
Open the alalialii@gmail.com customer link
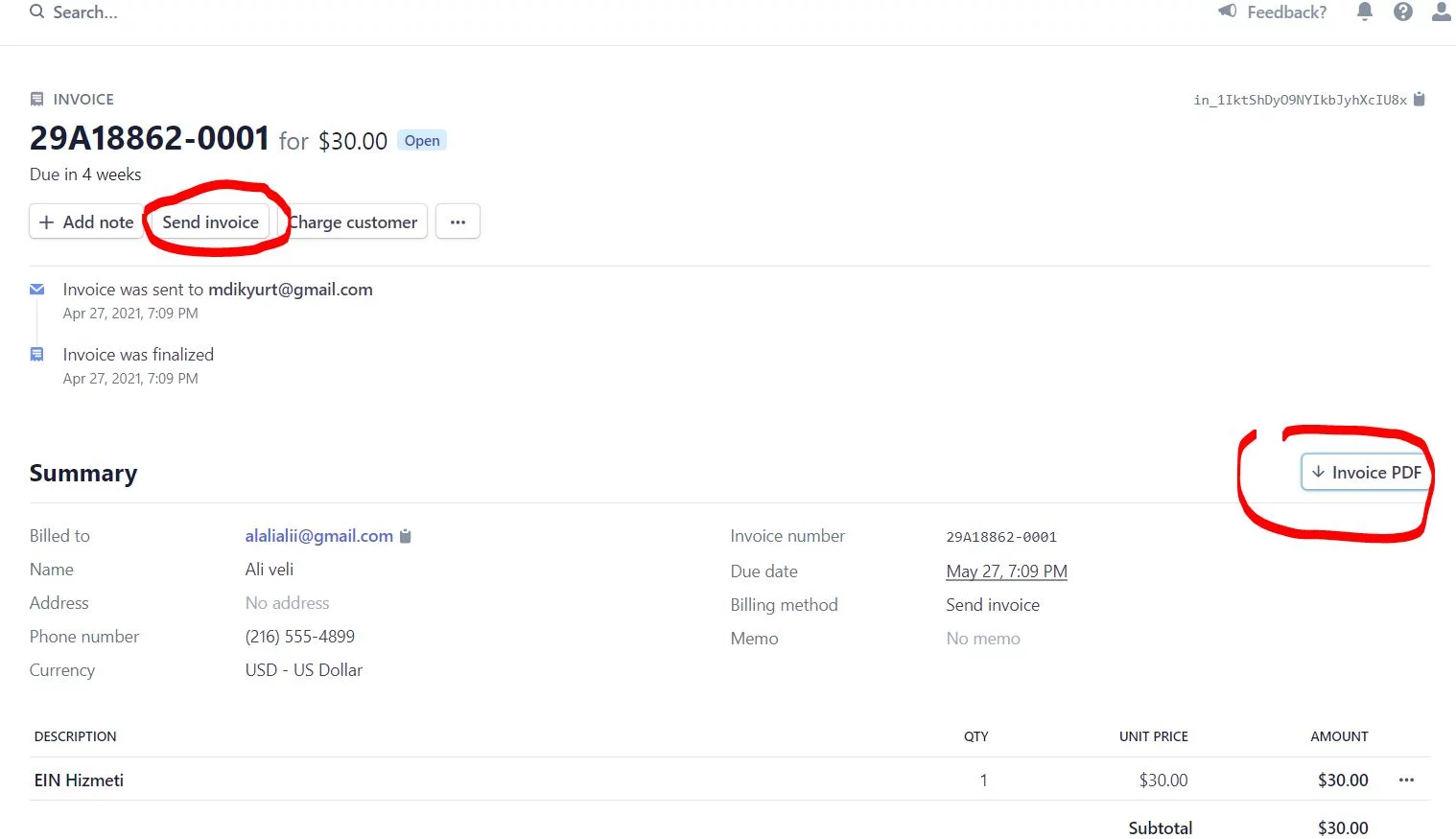tap(318, 536)
